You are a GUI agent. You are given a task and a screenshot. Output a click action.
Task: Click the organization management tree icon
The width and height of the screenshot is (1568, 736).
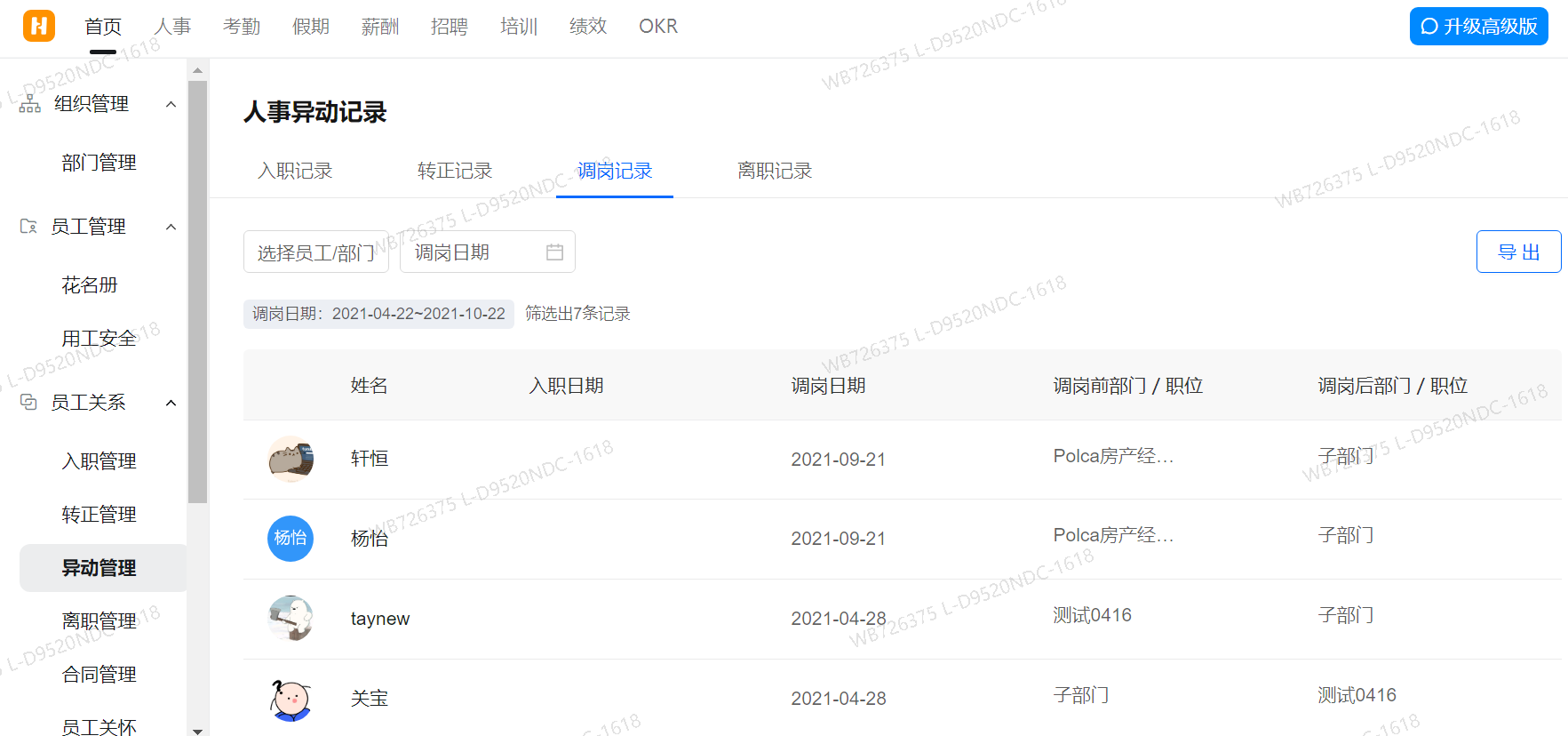(30, 104)
